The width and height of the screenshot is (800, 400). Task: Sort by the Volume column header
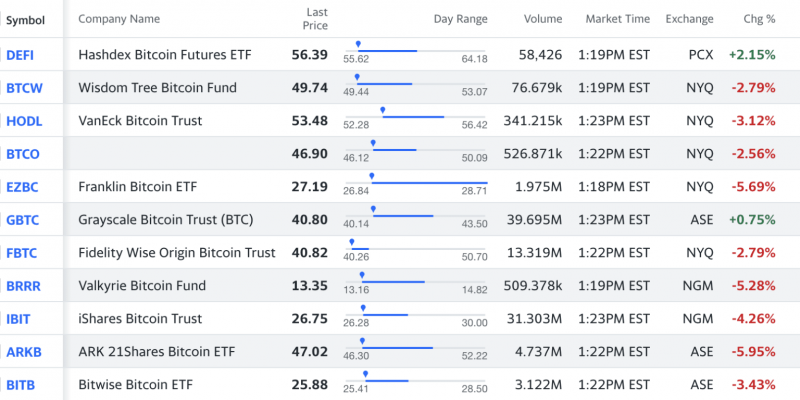click(542, 19)
